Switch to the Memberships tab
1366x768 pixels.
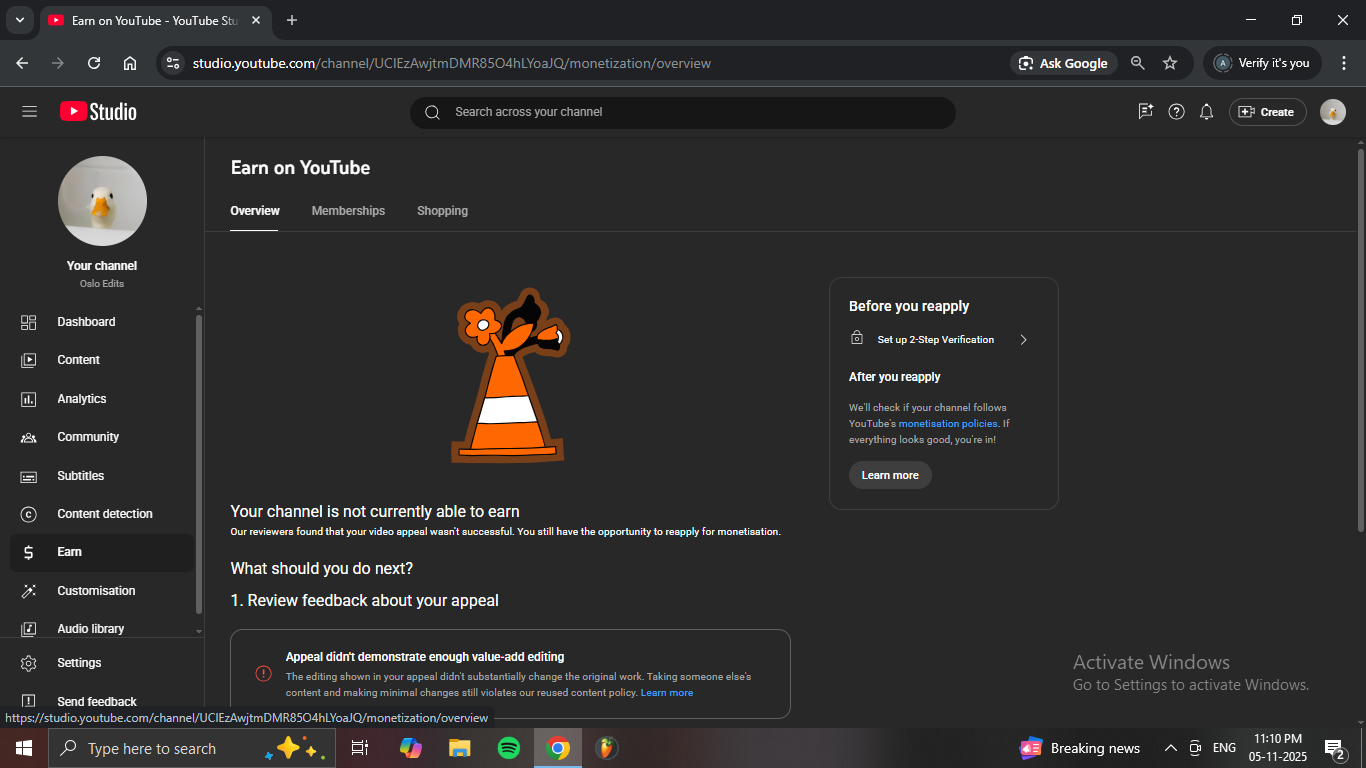click(348, 211)
